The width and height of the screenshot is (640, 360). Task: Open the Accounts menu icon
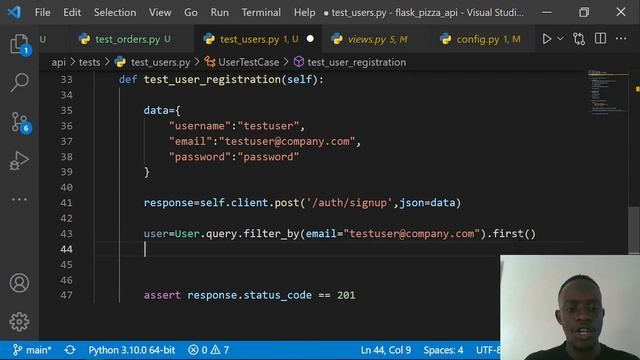(19, 283)
